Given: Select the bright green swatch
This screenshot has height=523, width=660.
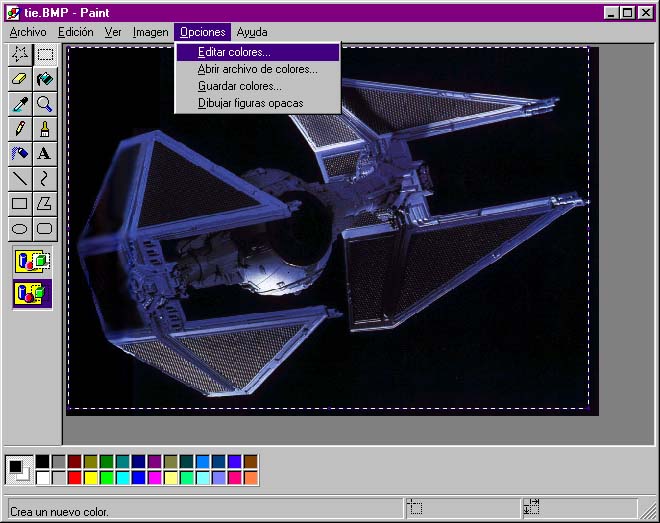Looking at the screenshot, I should click(x=106, y=478).
